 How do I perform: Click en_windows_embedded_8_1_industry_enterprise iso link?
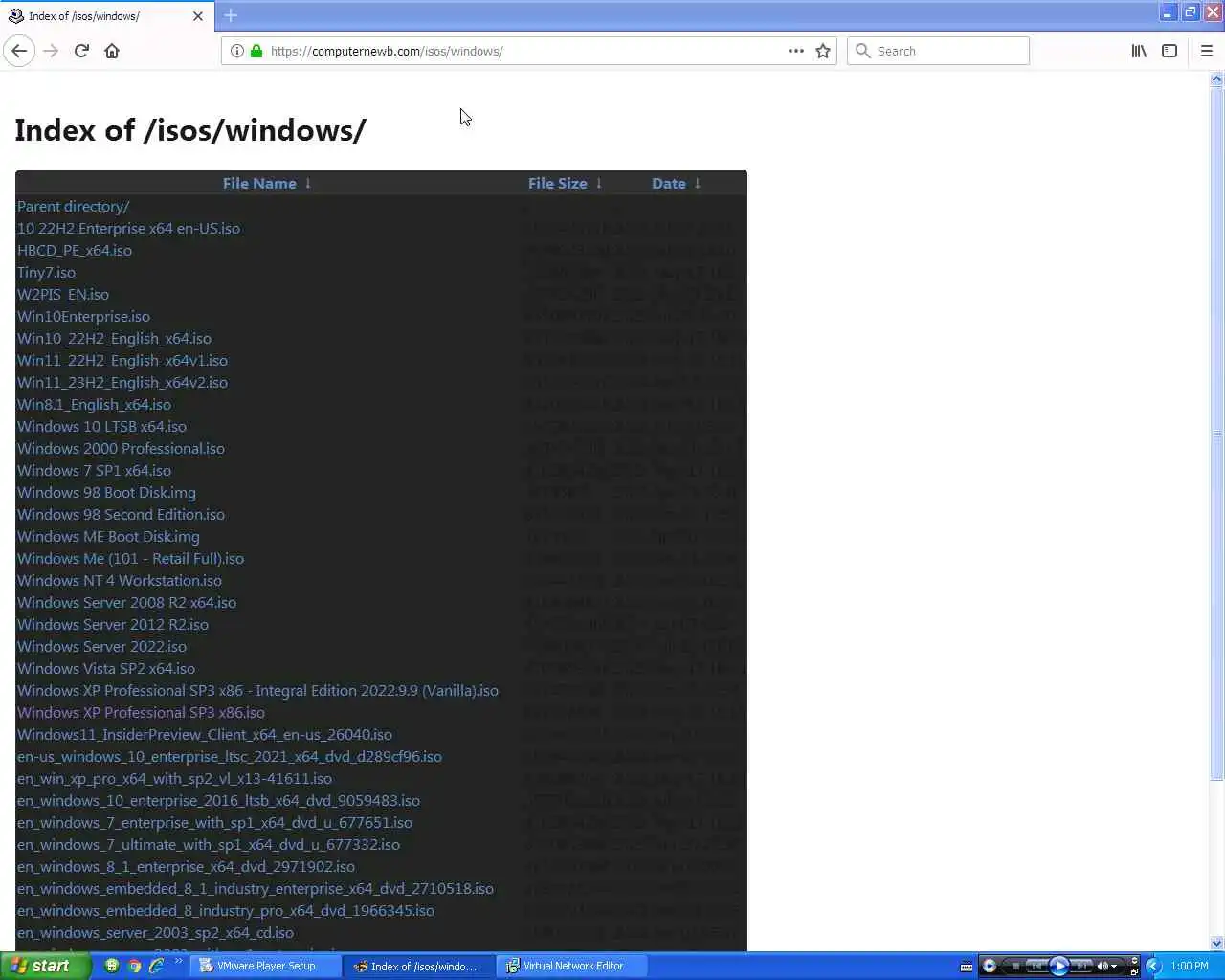256,888
